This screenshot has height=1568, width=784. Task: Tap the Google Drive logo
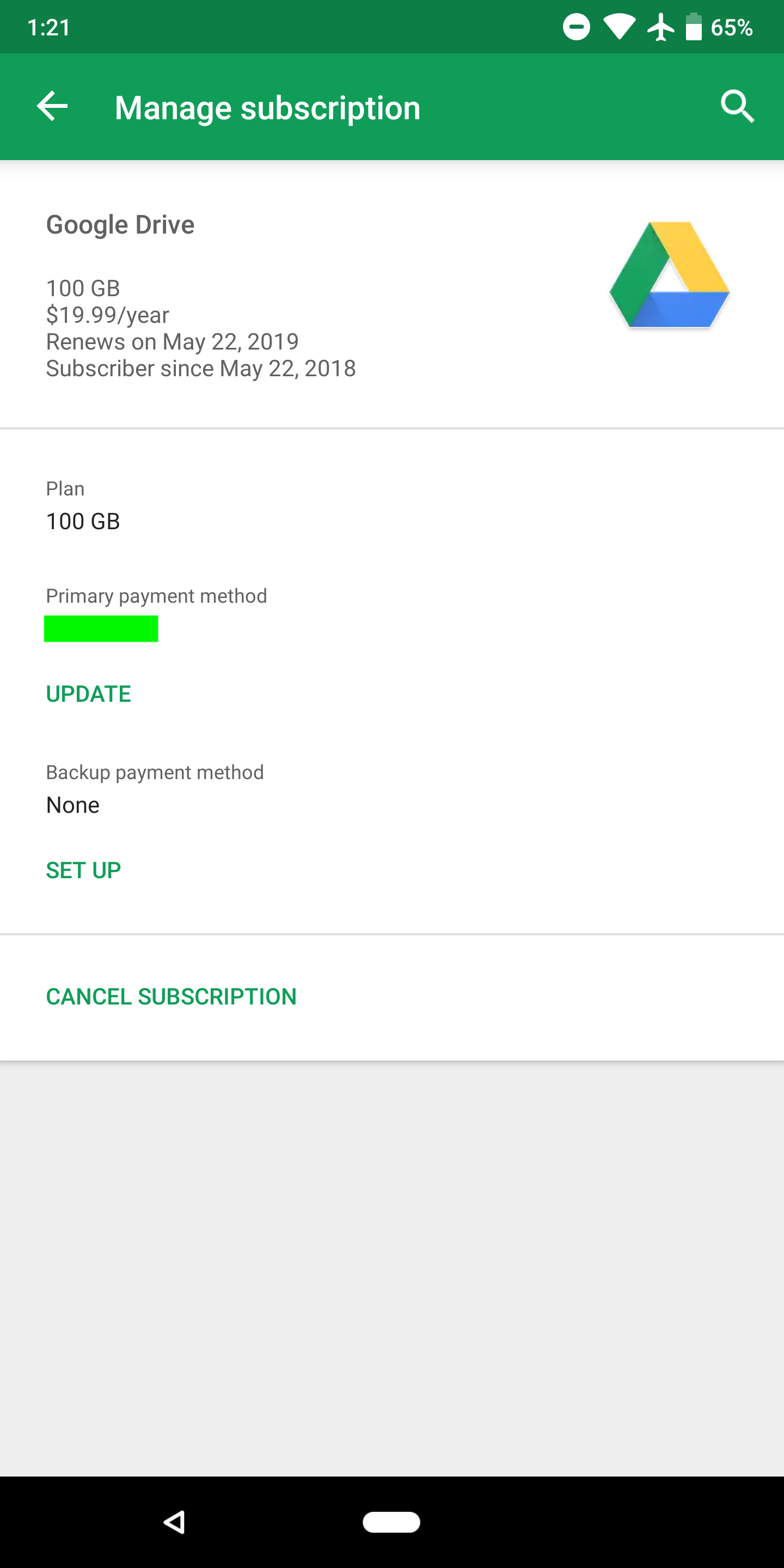click(669, 275)
